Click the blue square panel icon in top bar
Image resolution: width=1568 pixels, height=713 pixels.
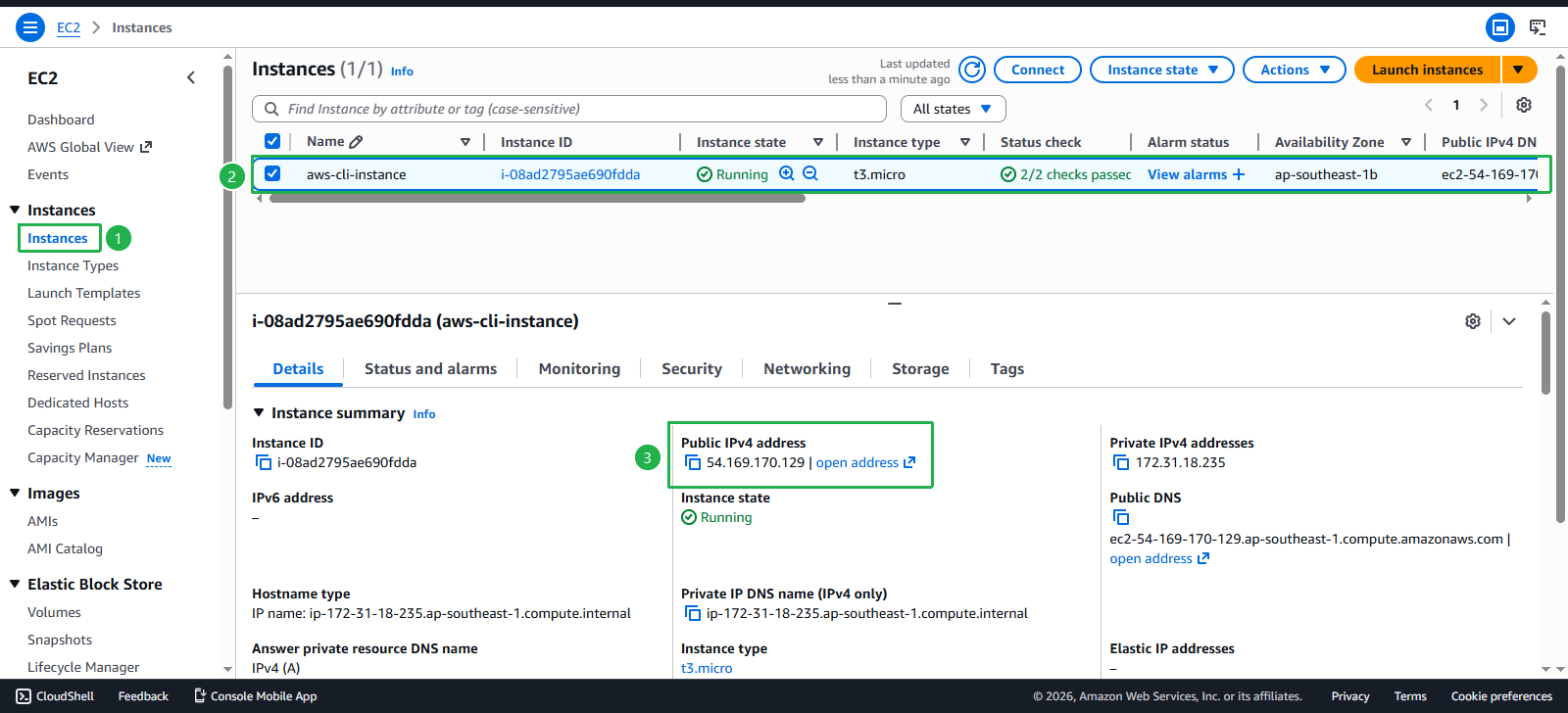1500,27
